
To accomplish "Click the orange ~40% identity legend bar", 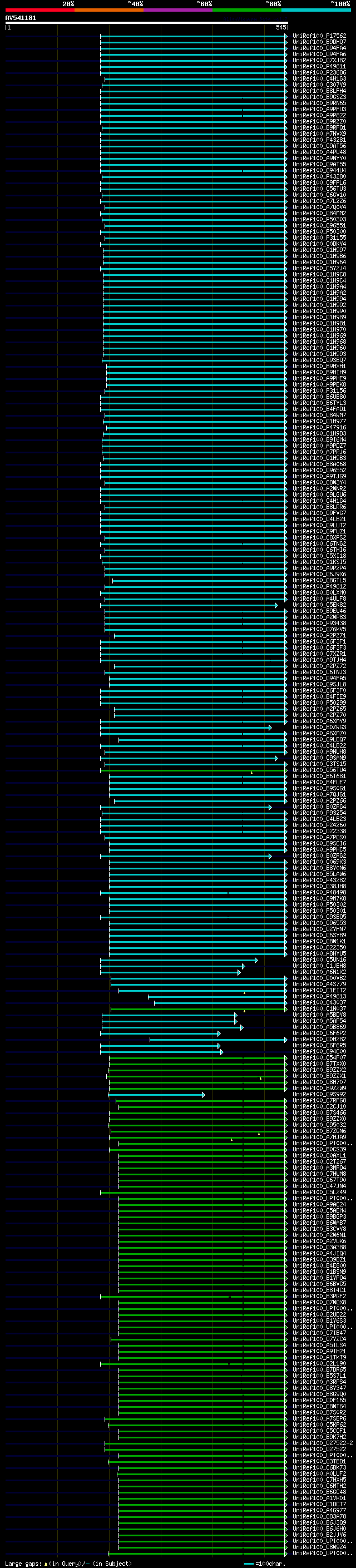I will click(109, 10).
